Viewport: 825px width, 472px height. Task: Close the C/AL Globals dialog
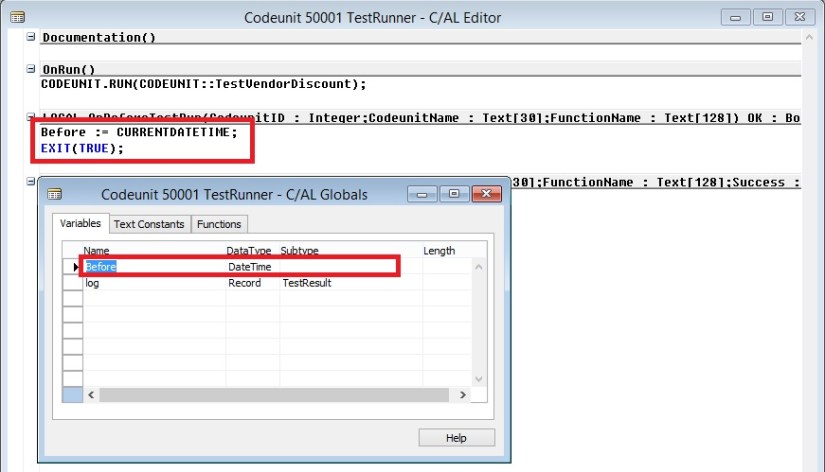[x=485, y=194]
